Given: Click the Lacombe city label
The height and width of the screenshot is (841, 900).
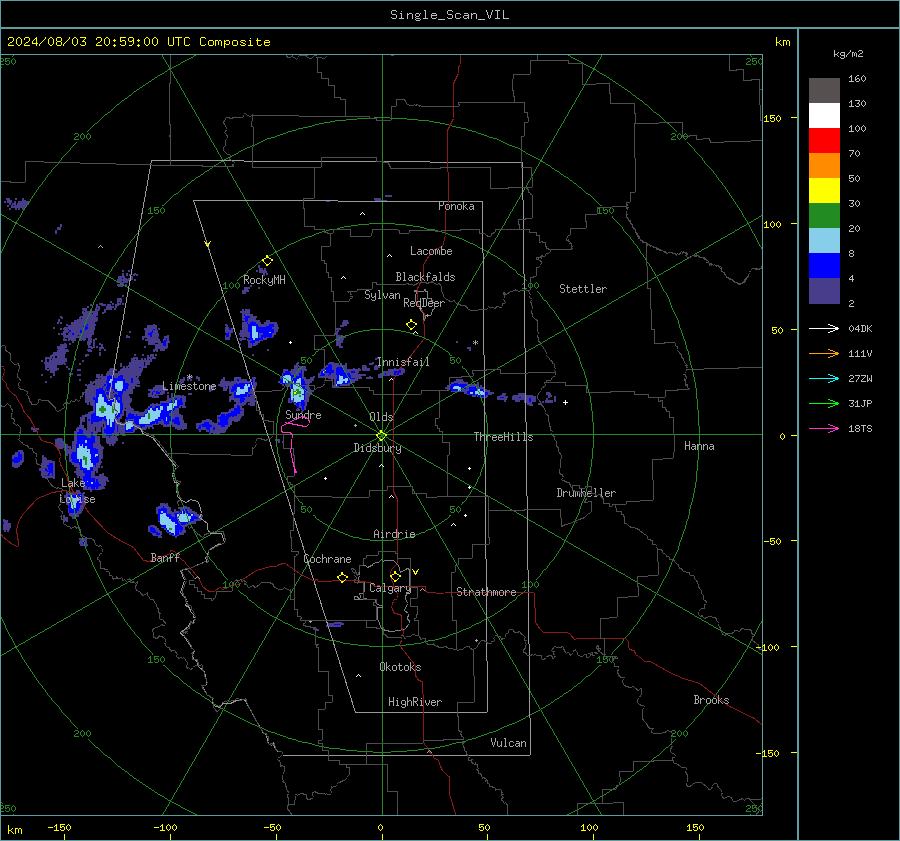Looking at the screenshot, I should coord(431,251).
